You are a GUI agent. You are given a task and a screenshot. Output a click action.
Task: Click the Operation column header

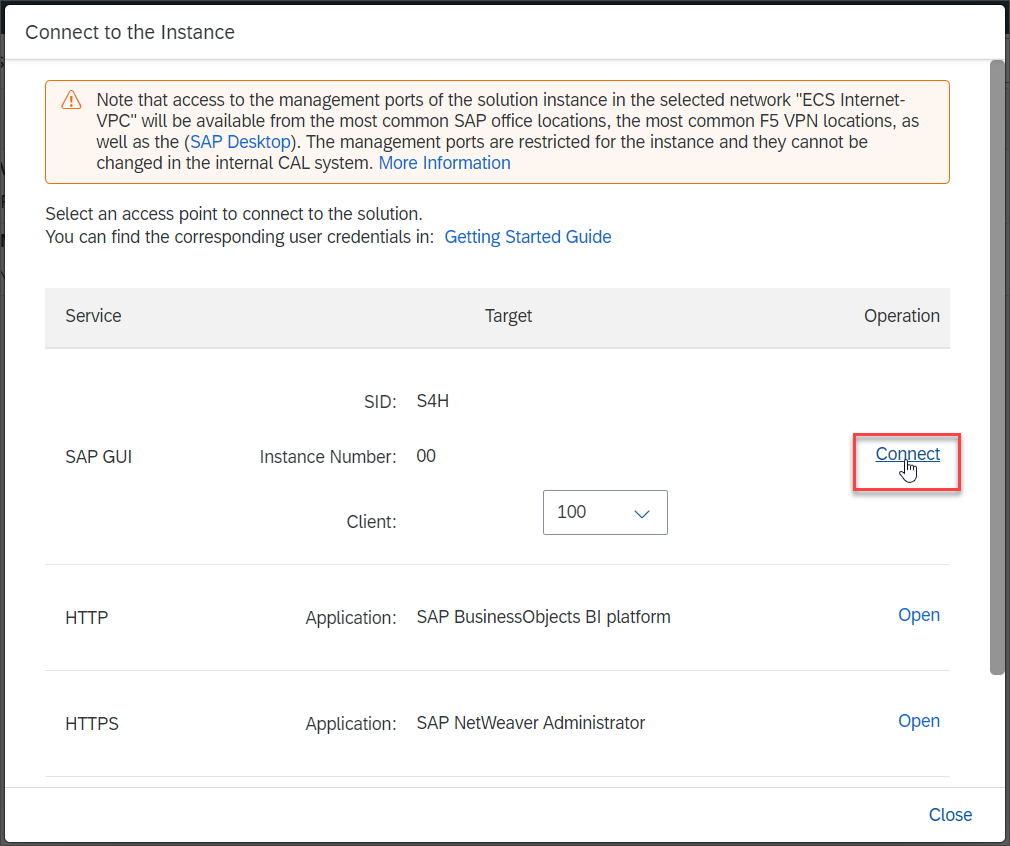pos(901,316)
